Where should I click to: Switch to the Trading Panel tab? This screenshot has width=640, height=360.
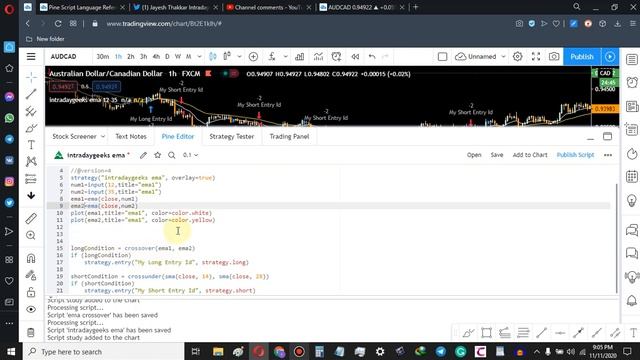289,136
